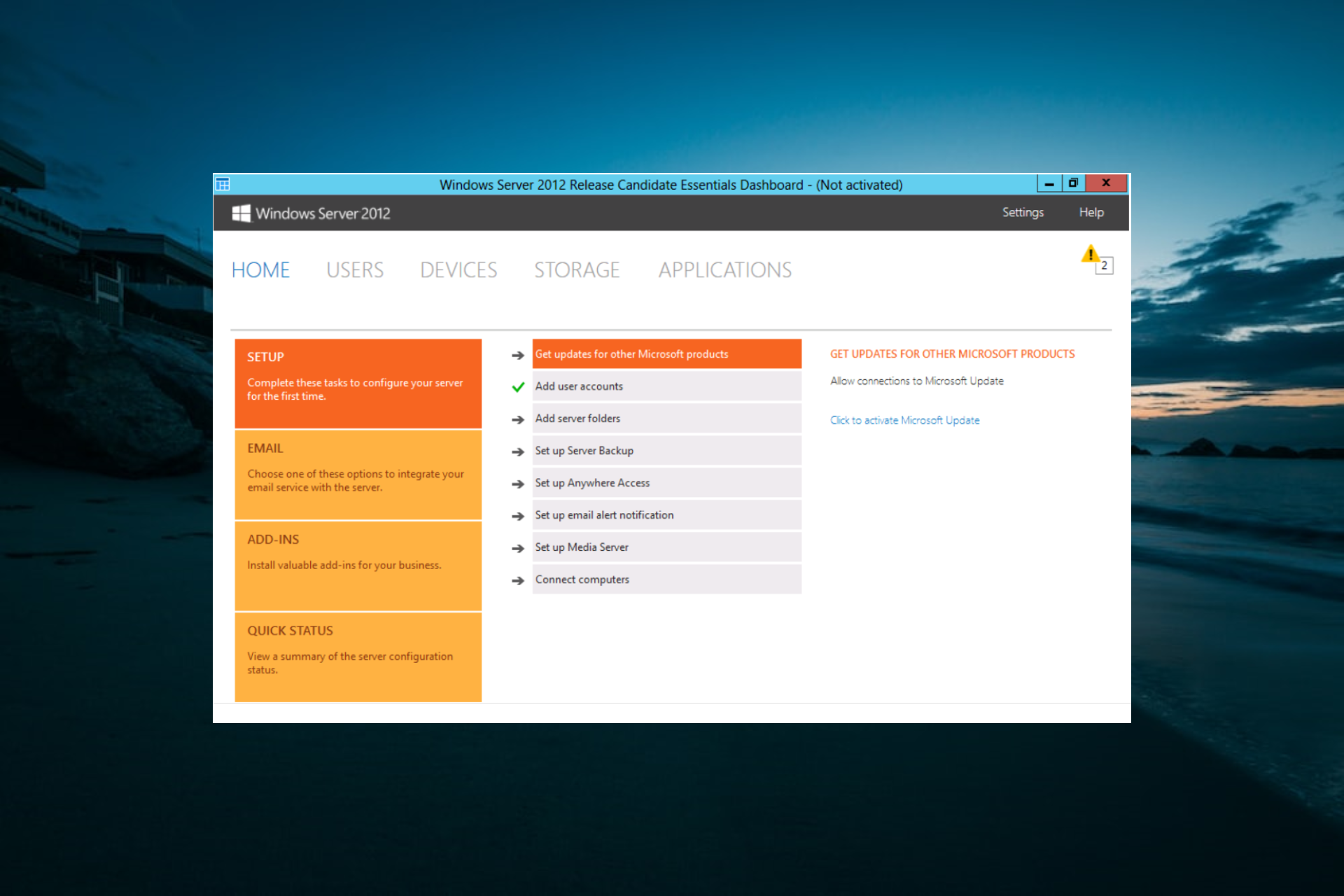Open Settings in the header bar
The width and height of the screenshot is (1344, 896).
(1023, 213)
